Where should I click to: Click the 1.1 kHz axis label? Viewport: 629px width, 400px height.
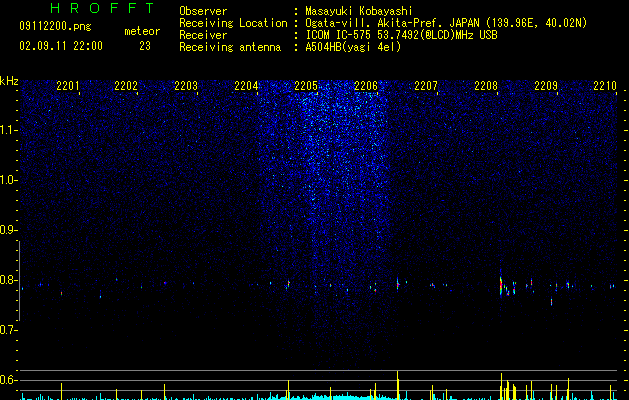click(x=8, y=130)
